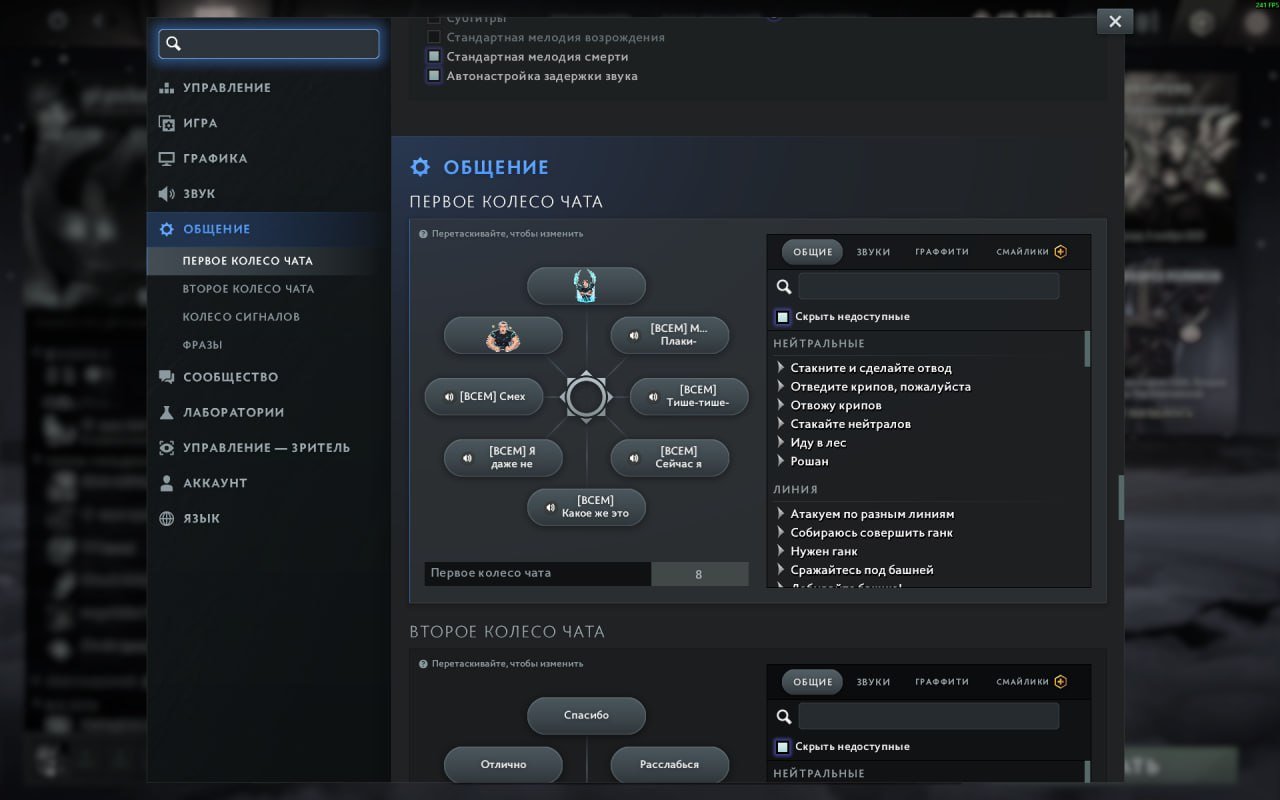
Task: Click the plus badge next to Смайлики
Action: pos(1060,252)
